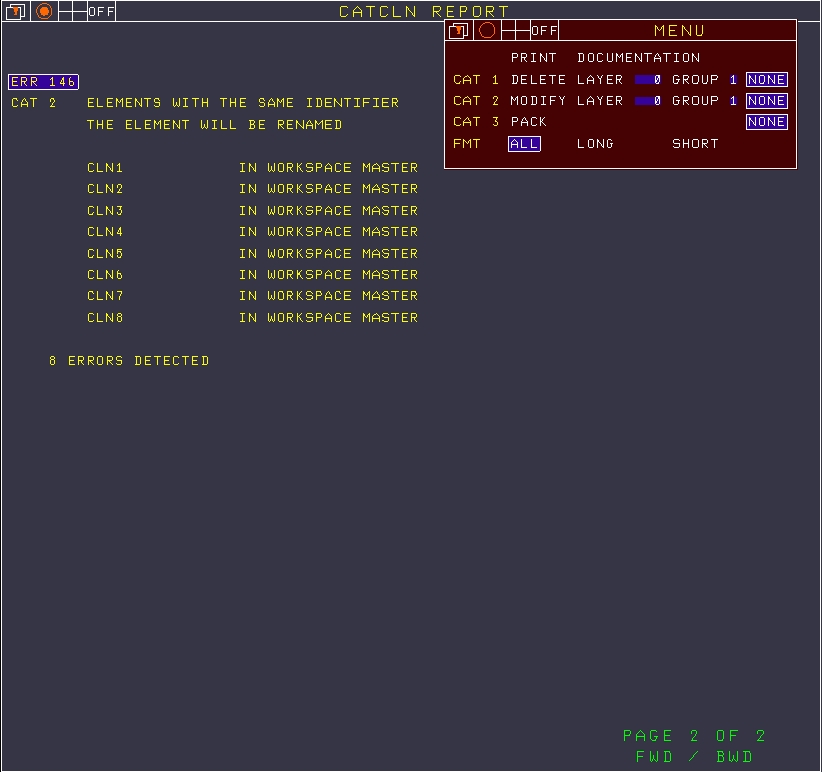Click GROUP value 1 in CAT 2 row
Viewport: 822px width, 772px height.
click(x=733, y=101)
